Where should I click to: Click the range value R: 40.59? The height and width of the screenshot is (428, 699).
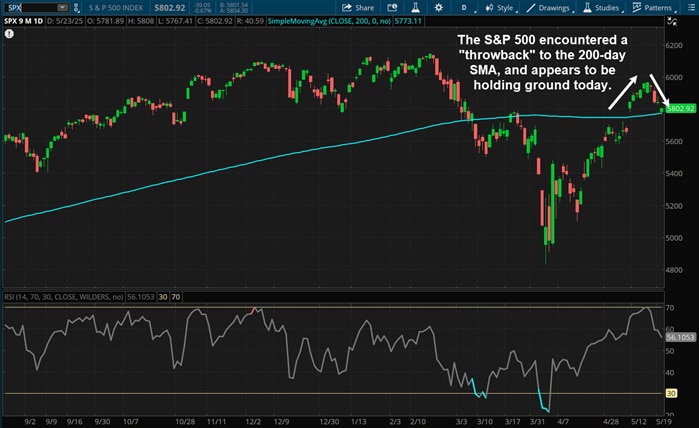(x=250, y=21)
